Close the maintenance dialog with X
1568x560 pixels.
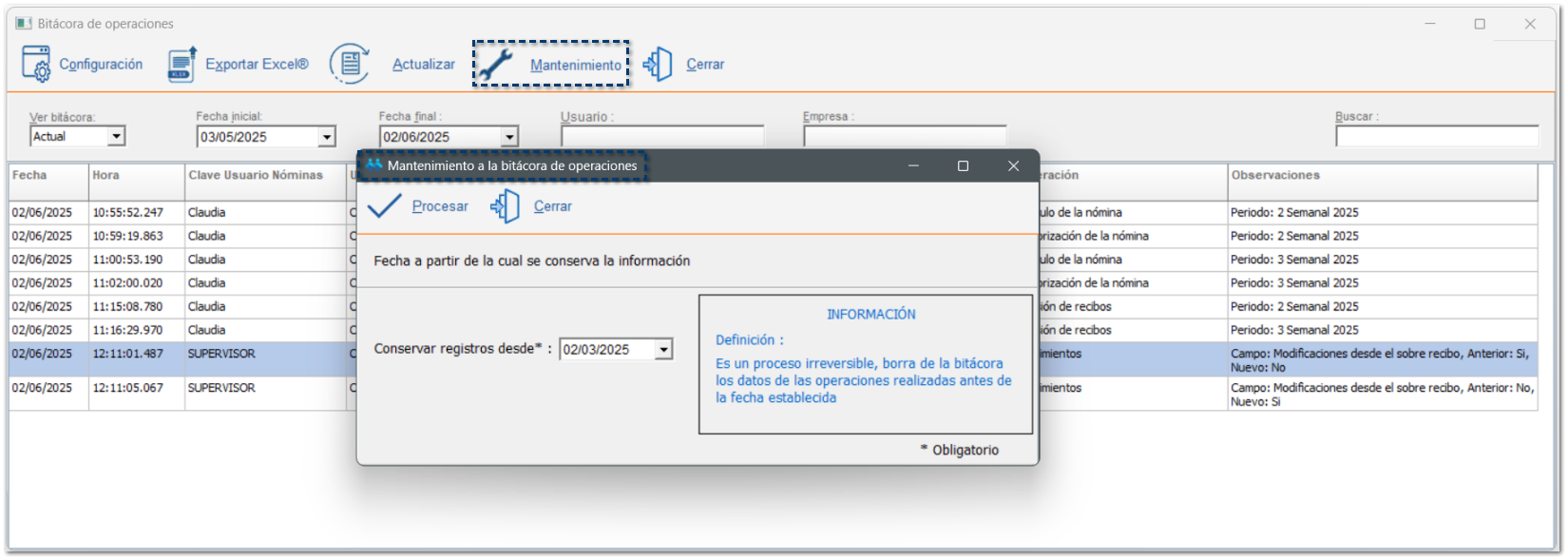[x=1014, y=165]
